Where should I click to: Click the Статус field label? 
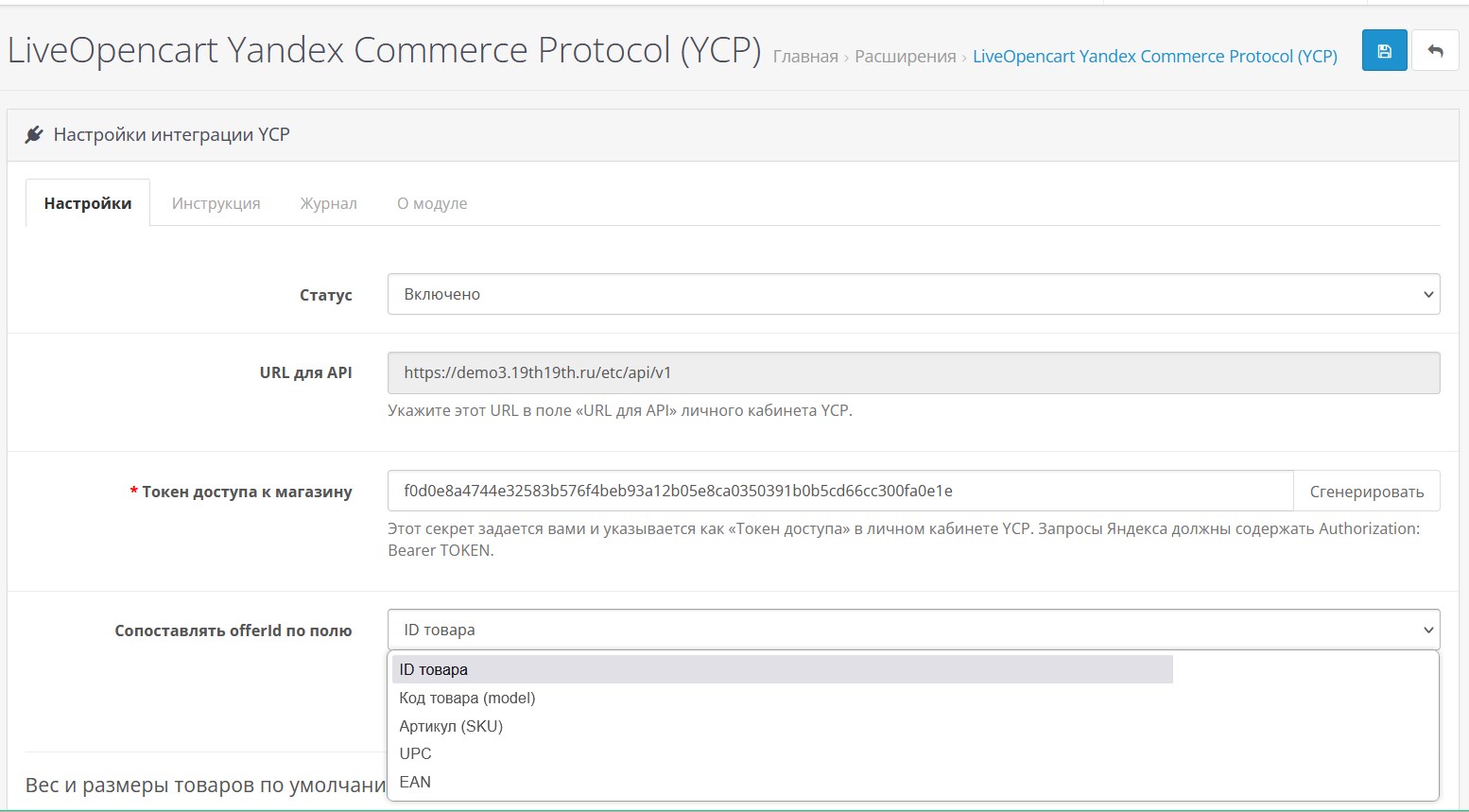tap(326, 295)
